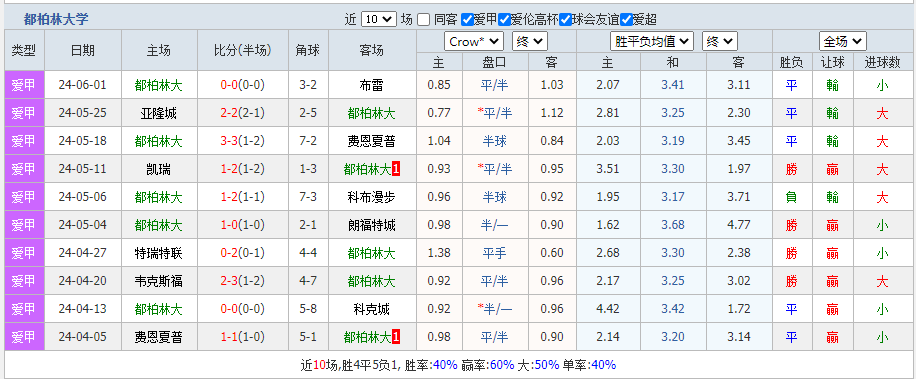Open the 胜平负均值 dropdown
This screenshot has height=379, width=916.
pos(652,41)
